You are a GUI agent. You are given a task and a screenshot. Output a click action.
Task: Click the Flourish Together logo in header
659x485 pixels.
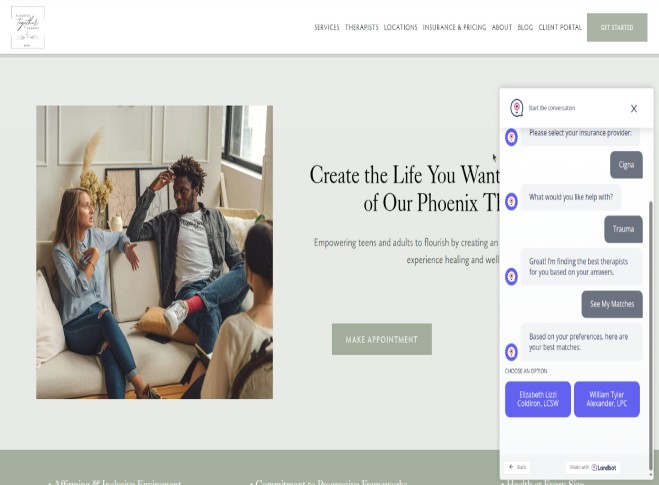[x=28, y=27]
